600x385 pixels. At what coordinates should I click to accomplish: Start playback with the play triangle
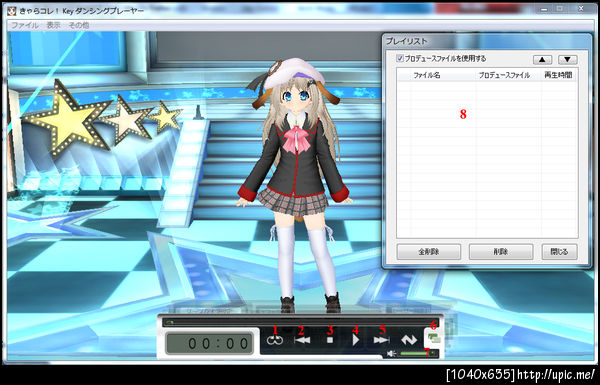[x=355, y=340]
